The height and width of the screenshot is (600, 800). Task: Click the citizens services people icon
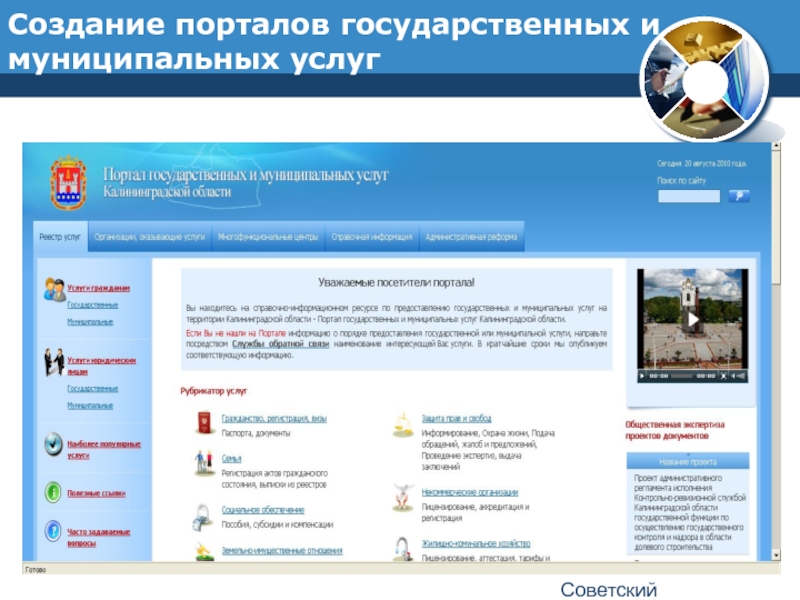pyautogui.click(x=54, y=289)
